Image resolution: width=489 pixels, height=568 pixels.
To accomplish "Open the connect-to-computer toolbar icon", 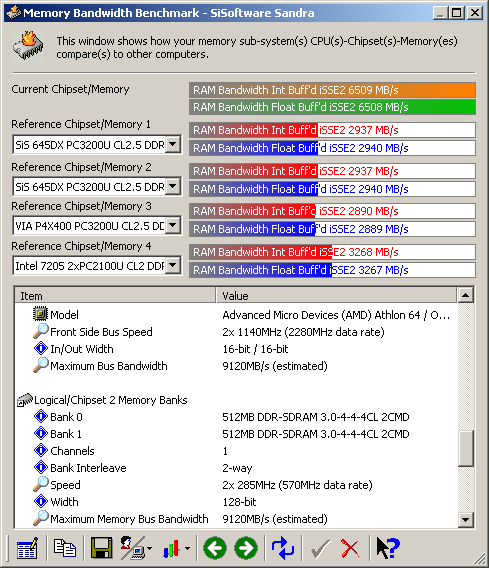I will (x=133, y=548).
